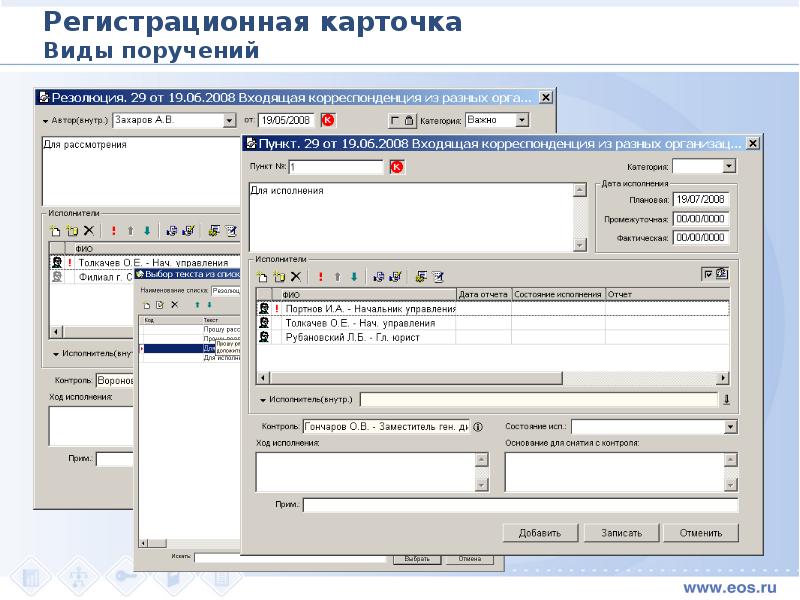Click the new executor icon in Пункт toolbar
800x600 pixels.
pos(262,277)
